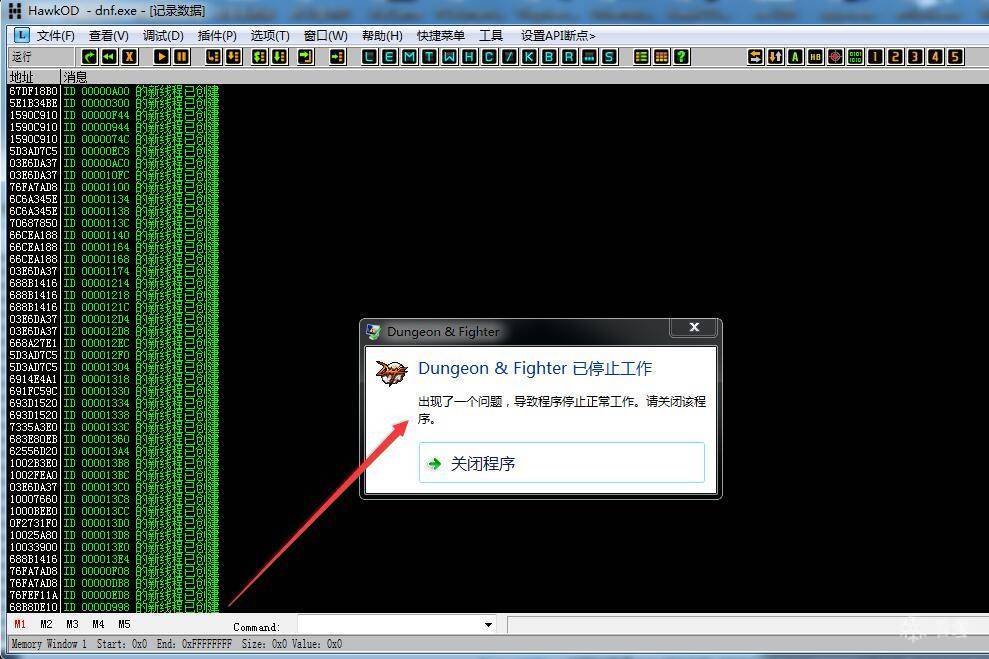Click the yellow list options icon

(x=641, y=57)
